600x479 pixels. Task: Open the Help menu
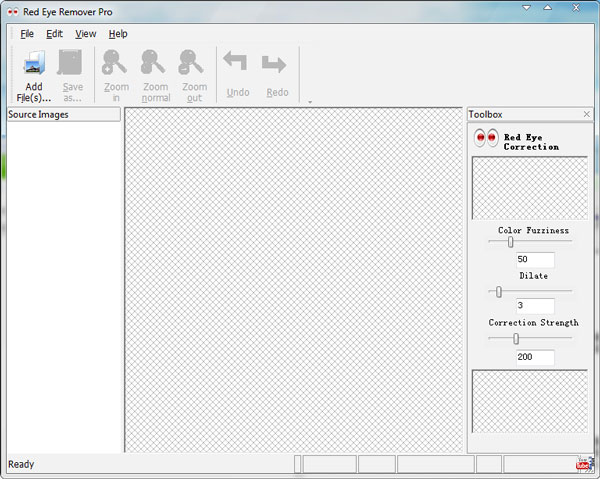coord(118,34)
